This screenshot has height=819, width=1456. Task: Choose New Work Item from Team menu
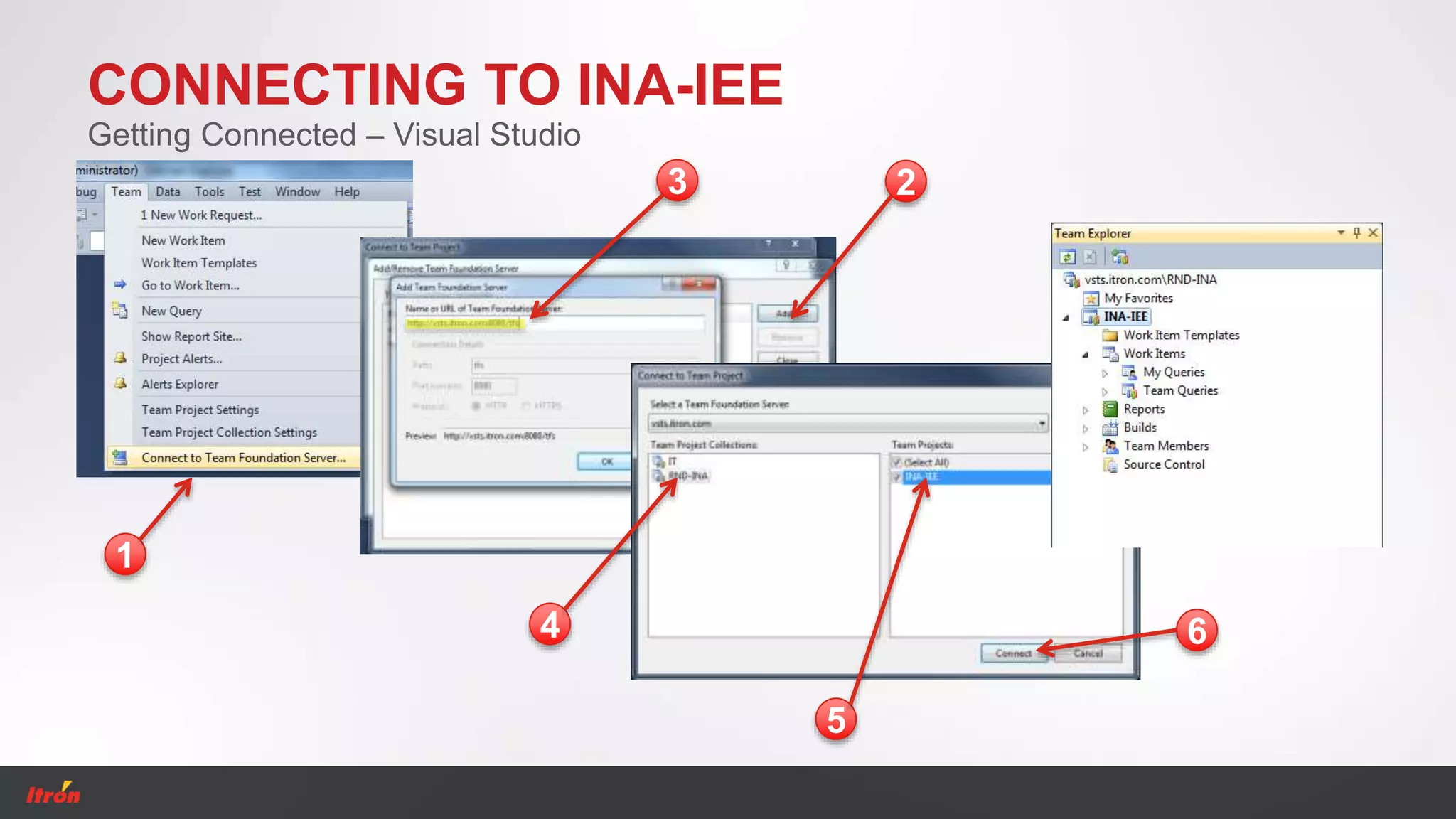[x=183, y=240]
